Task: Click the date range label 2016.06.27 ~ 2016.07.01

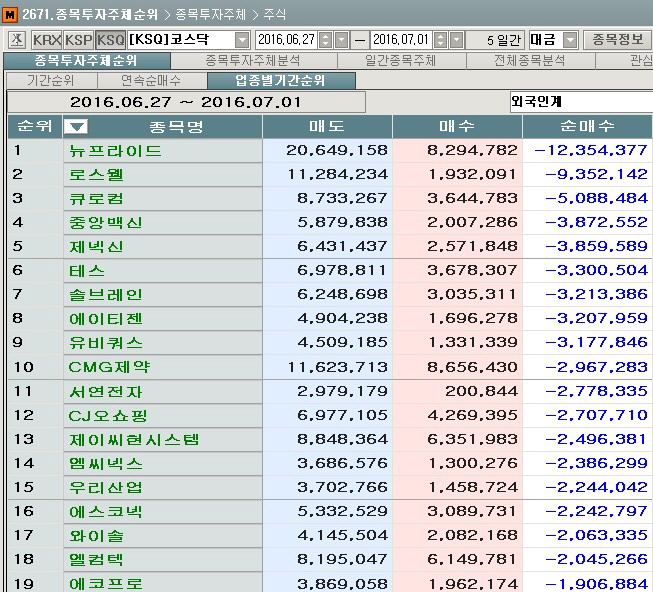Action: pos(185,102)
